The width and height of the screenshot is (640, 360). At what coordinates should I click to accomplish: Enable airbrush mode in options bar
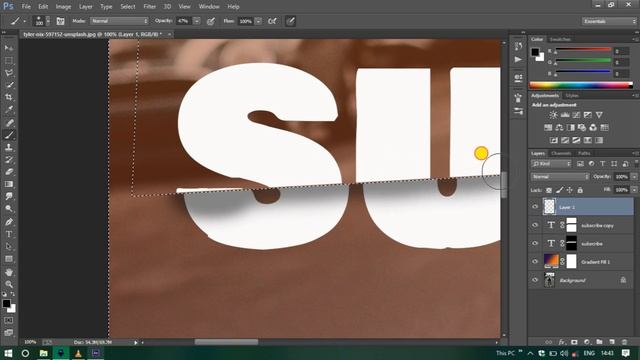tap(272, 21)
